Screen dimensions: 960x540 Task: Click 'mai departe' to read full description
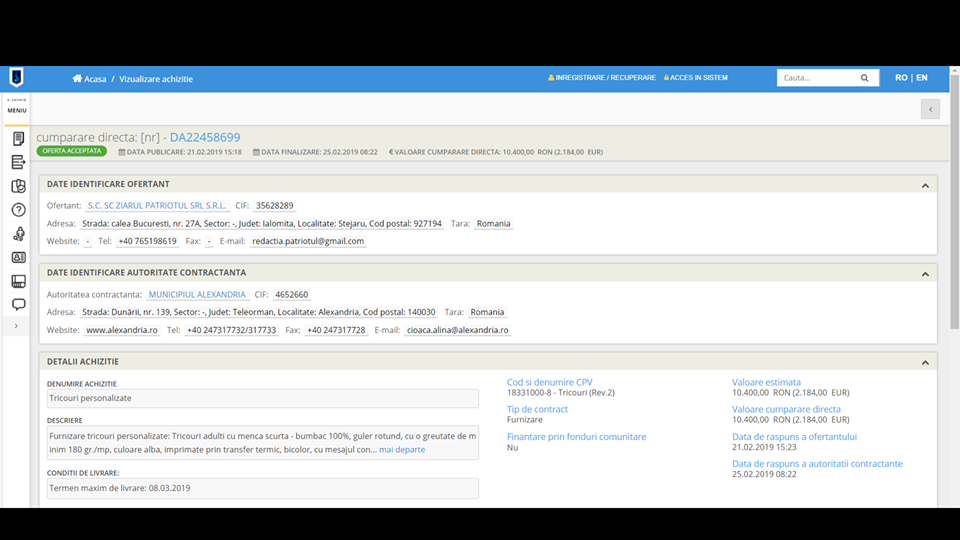(402, 450)
